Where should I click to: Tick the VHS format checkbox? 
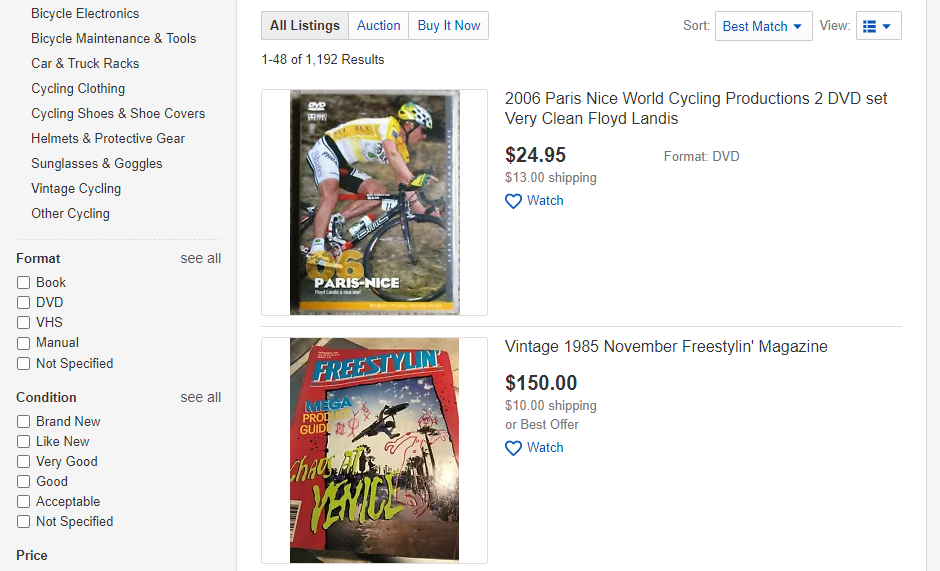coord(23,323)
